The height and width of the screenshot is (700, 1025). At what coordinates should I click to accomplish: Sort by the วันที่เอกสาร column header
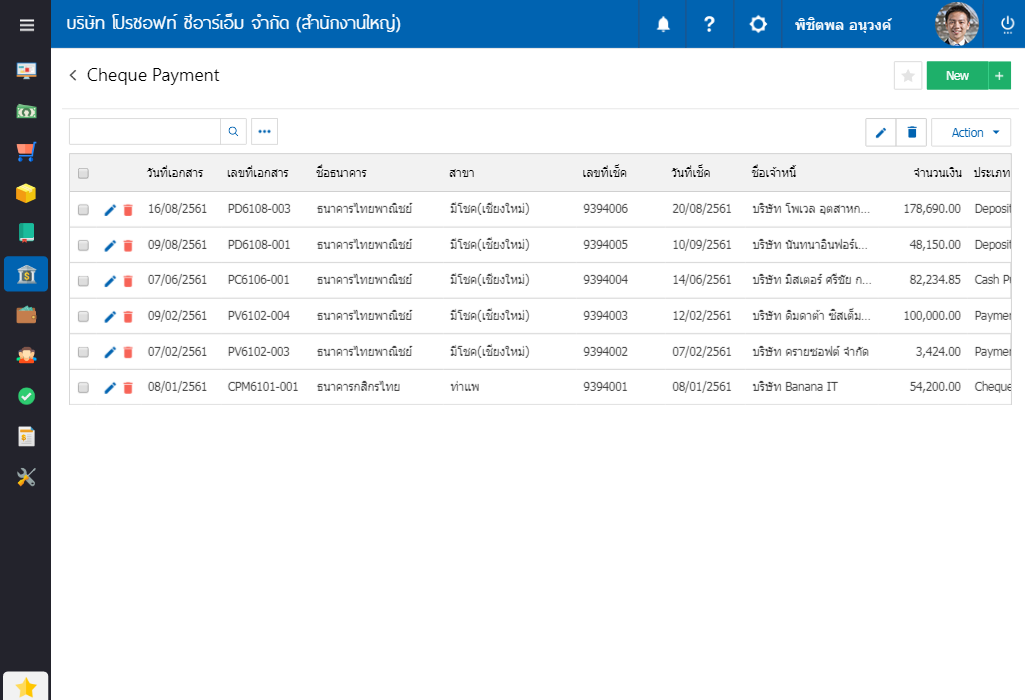(175, 173)
